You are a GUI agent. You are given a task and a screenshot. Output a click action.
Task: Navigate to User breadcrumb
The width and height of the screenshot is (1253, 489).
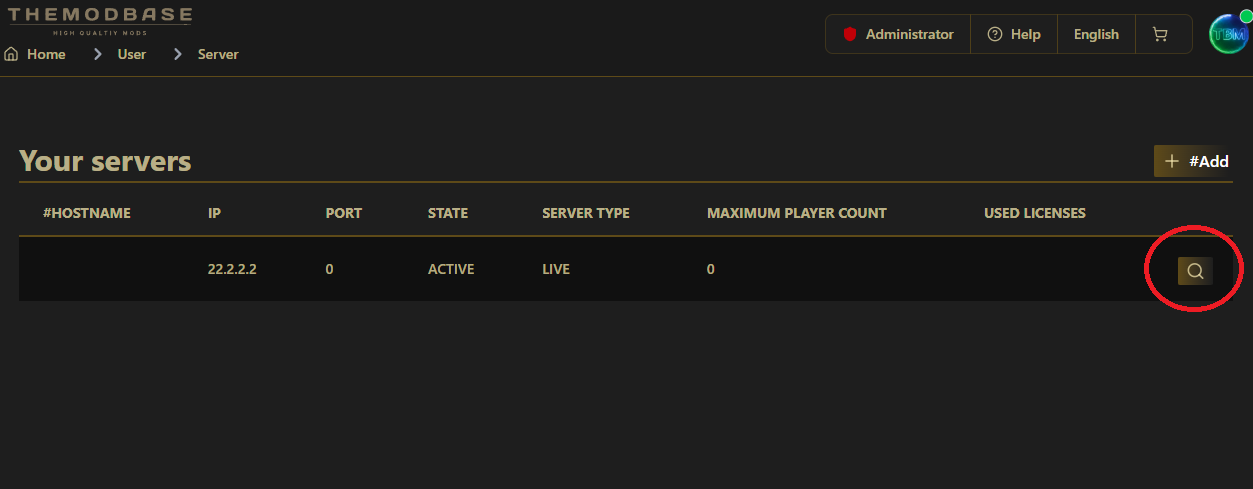[x=132, y=54]
